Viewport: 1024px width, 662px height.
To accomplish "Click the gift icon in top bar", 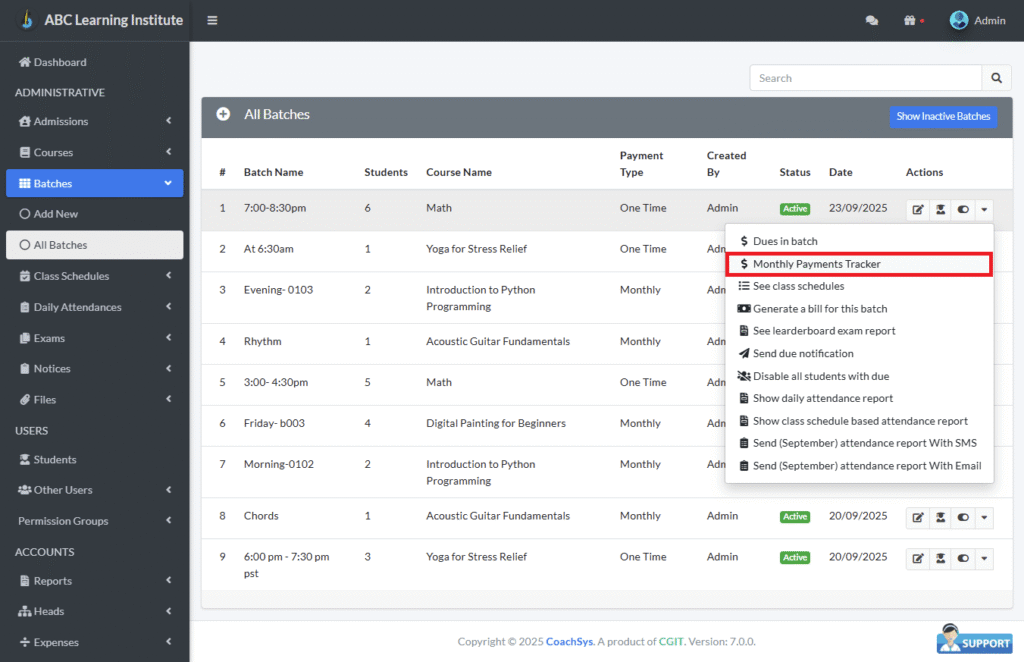I will click(909, 20).
